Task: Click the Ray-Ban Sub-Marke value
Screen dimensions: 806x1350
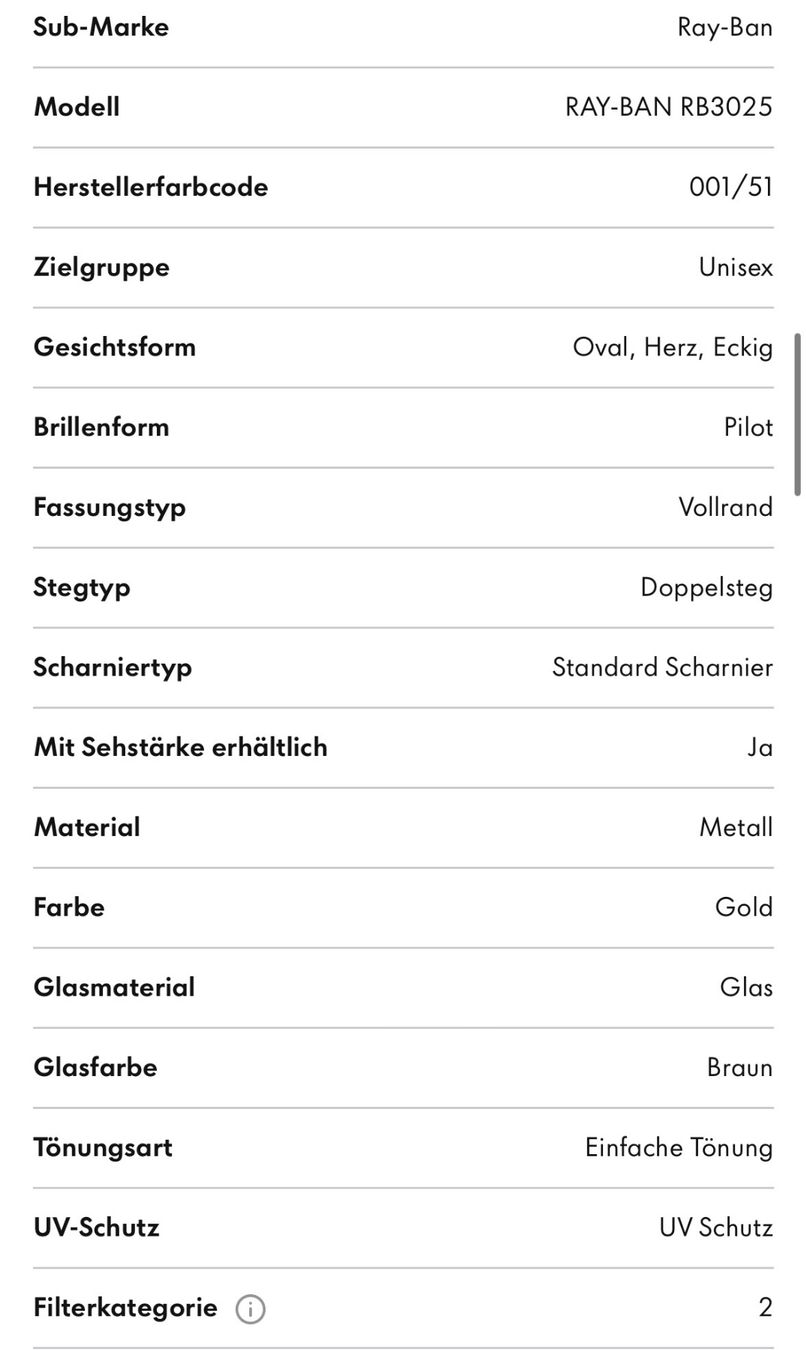Action: point(725,27)
